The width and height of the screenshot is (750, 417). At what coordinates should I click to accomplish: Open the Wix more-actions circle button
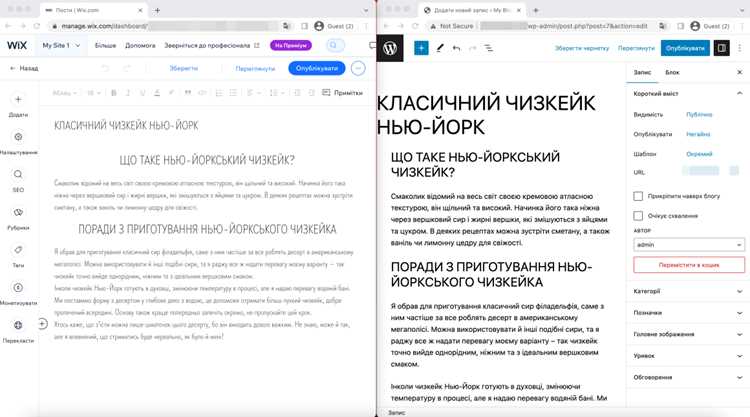click(x=358, y=68)
